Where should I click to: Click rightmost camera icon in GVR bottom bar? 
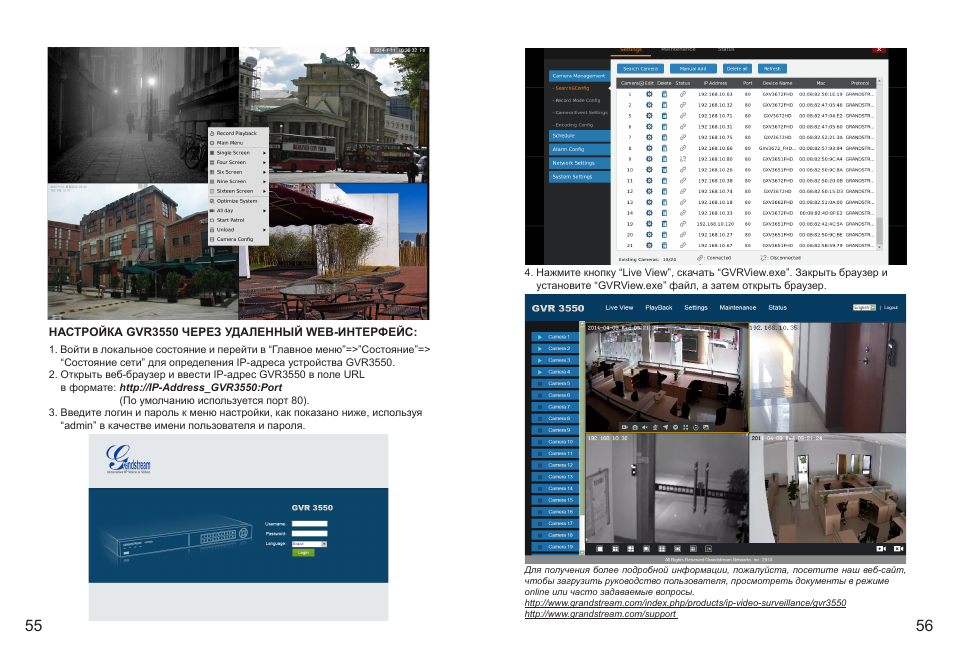[x=899, y=549]
